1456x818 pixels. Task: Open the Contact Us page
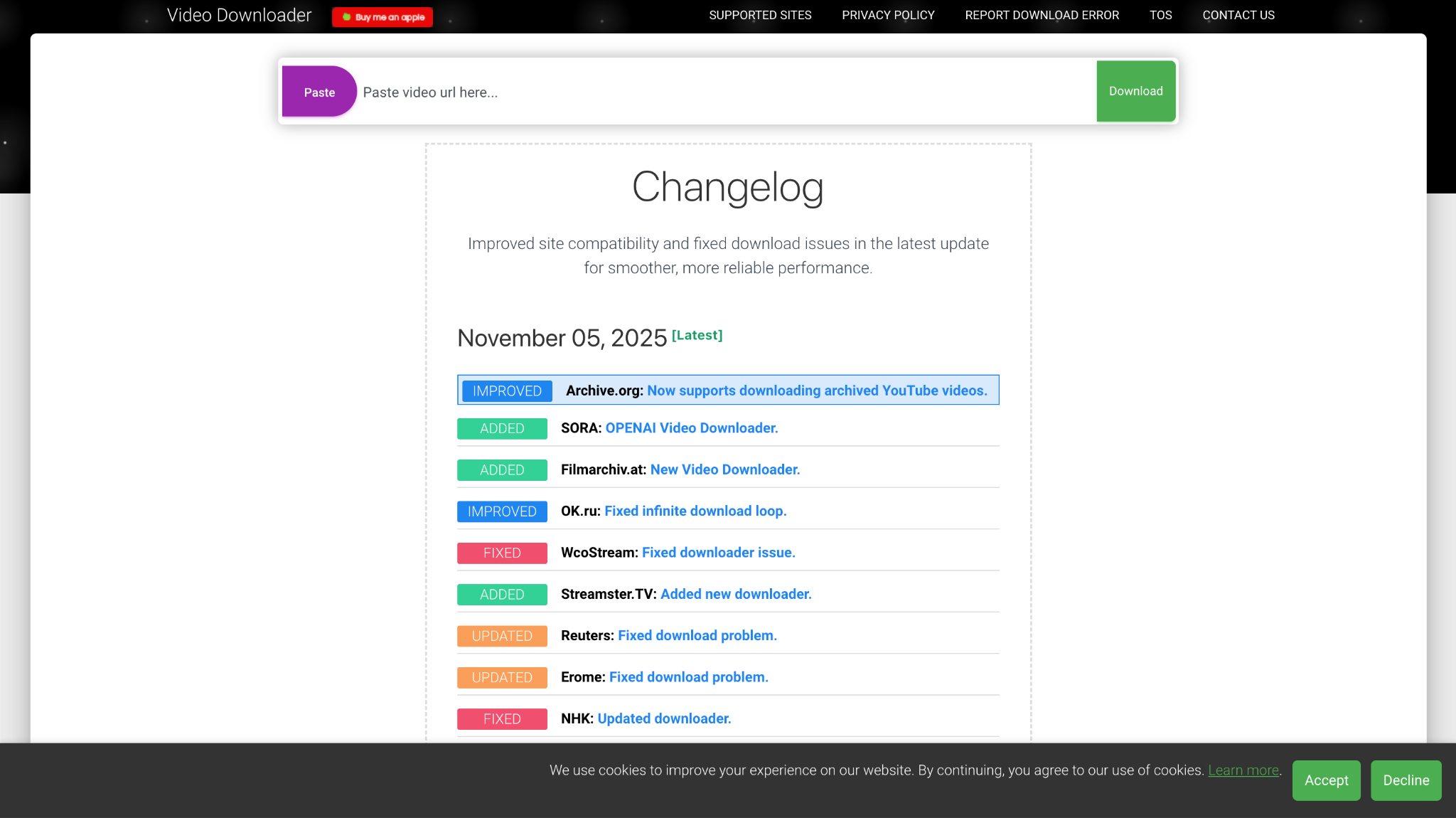point(1238,15)
